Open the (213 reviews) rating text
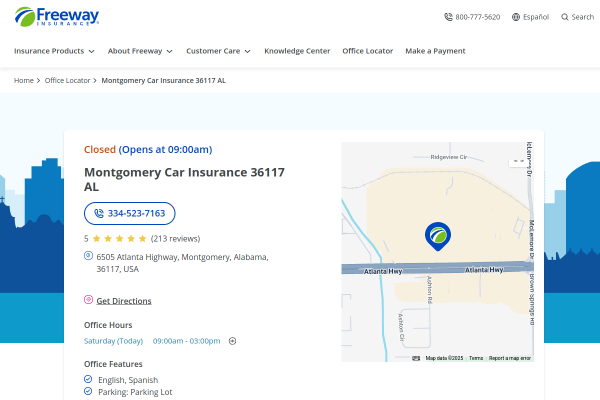The height and width of the screenshot is (400, 600). coord(175,238)
